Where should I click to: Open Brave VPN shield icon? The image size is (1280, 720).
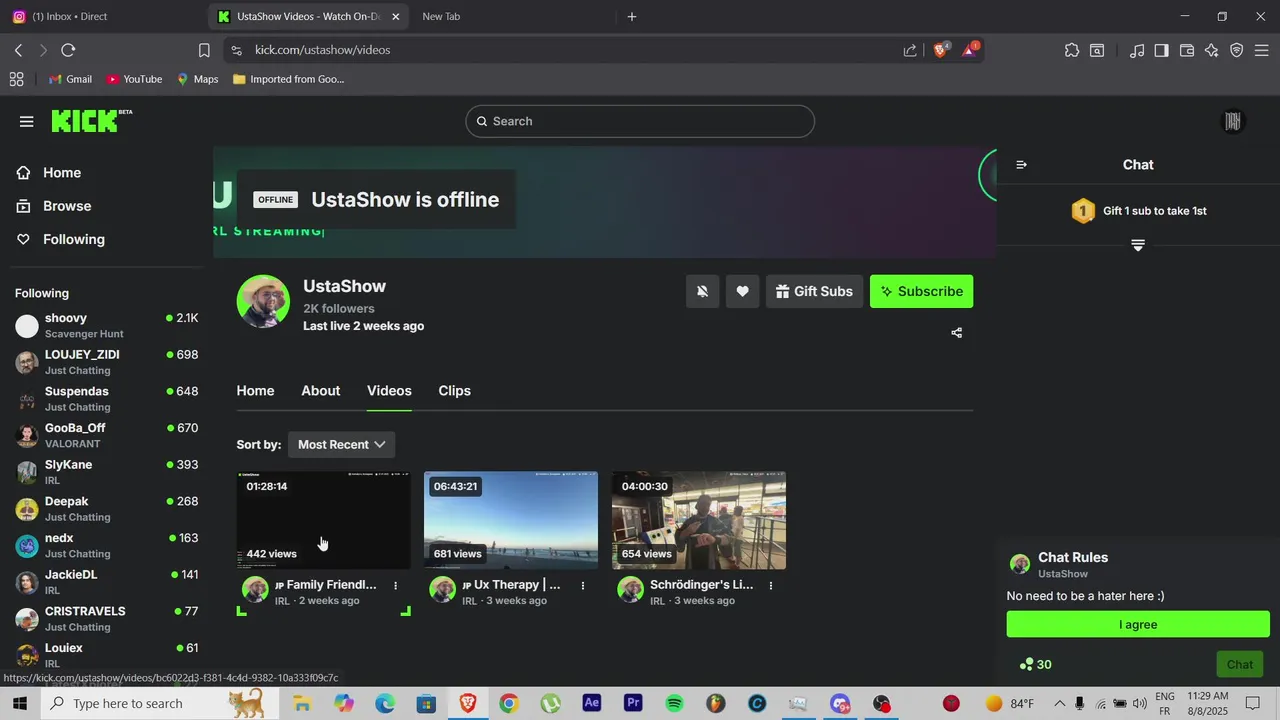coord(1237,50)
